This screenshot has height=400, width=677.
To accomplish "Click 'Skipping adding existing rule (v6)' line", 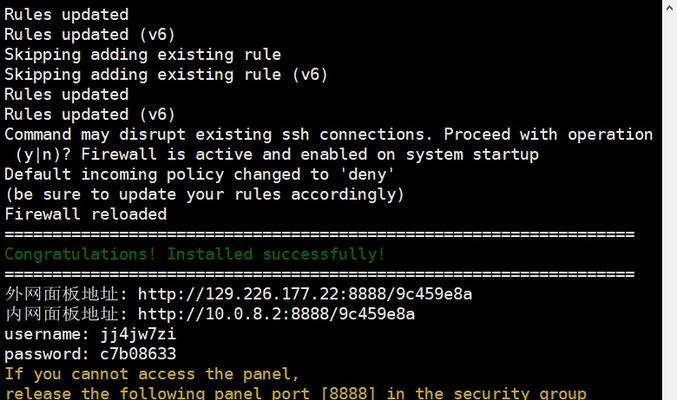I will (166, 75).
